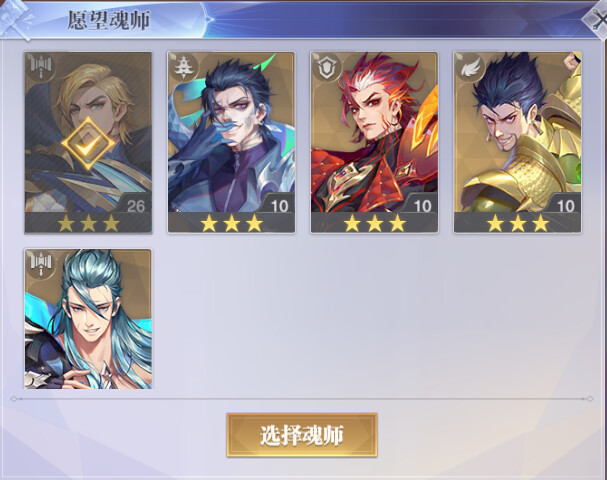Select the blue-haired masked hero card
The width and height of the screenshot is (607, 480).
231,142
